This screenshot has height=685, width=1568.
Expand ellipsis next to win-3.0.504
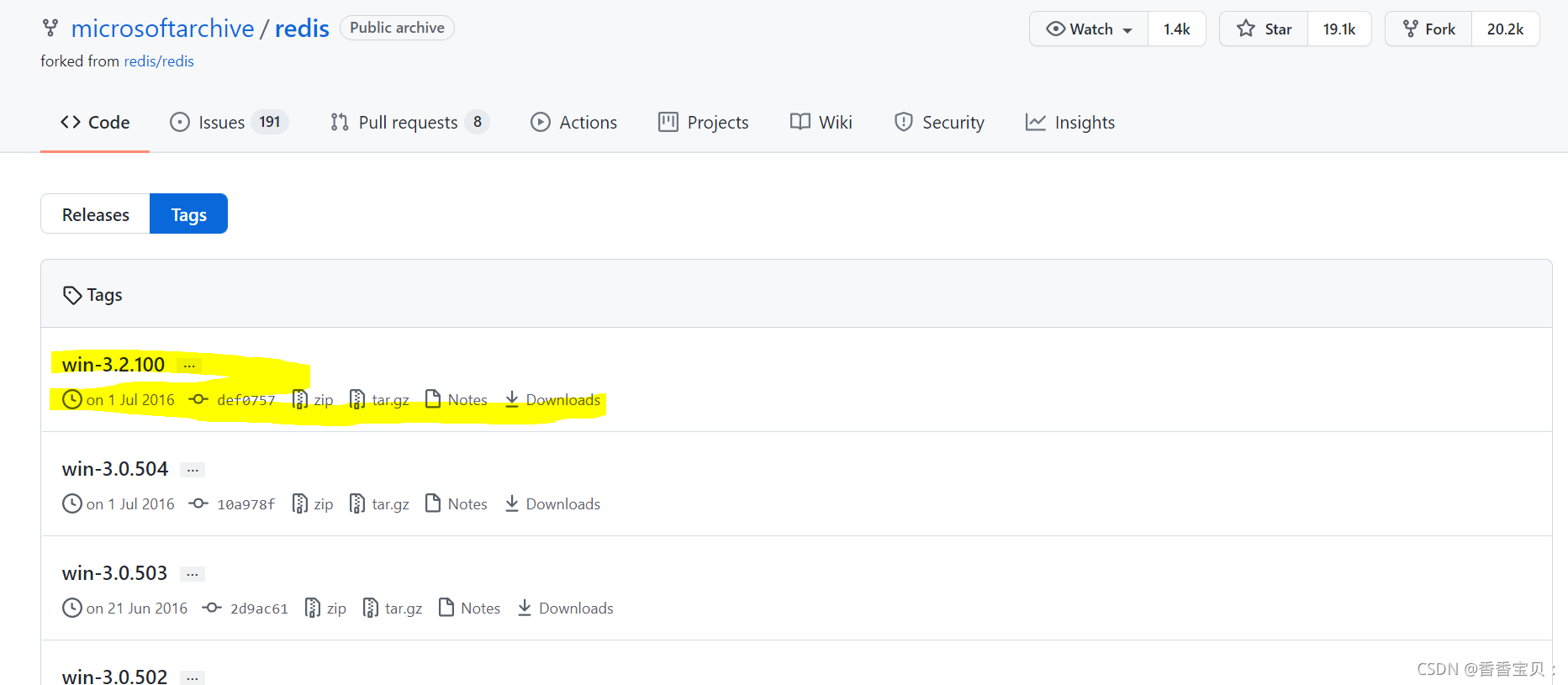(193, 470)
